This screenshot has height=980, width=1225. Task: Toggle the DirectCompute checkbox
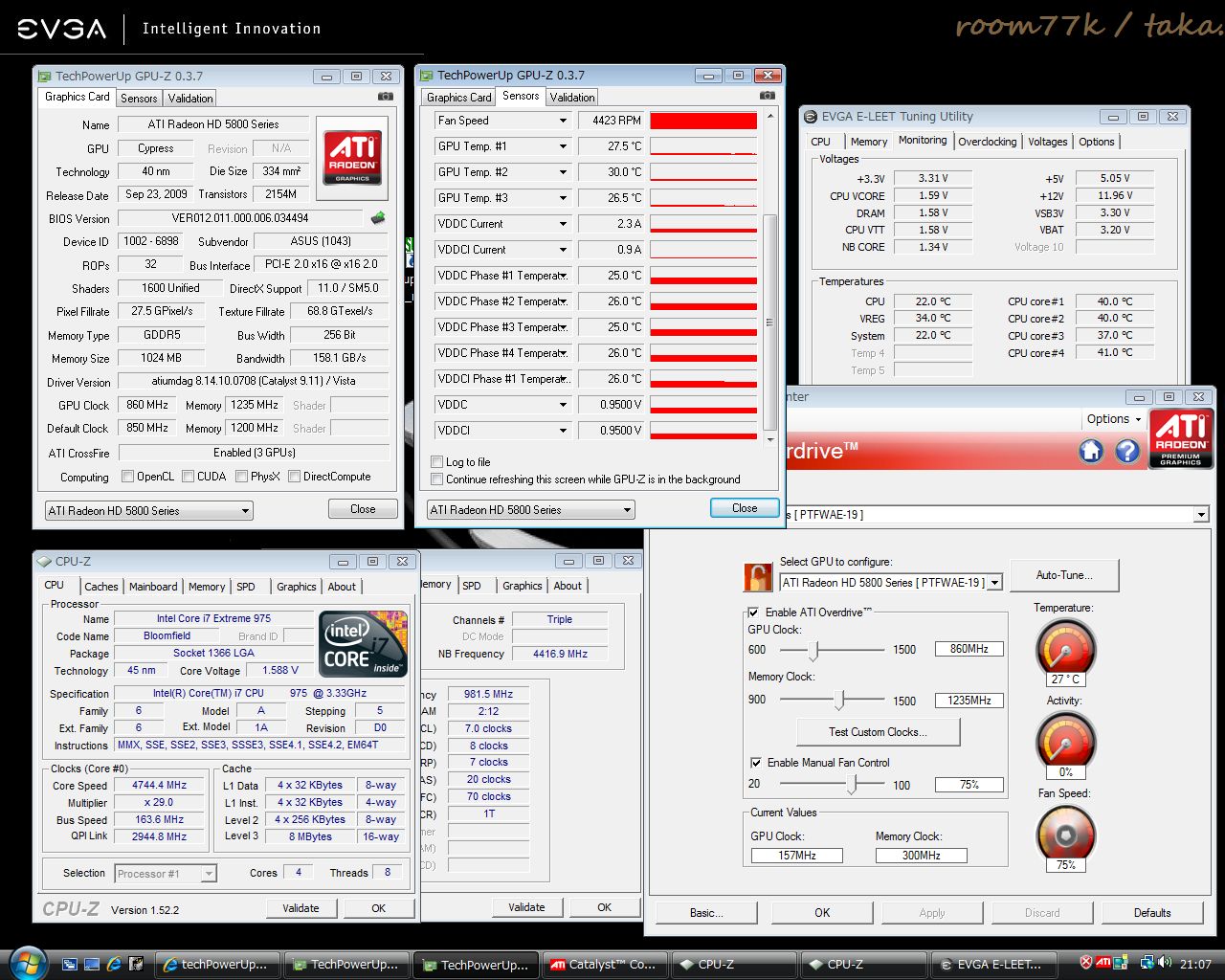click(x=295, y=477)
